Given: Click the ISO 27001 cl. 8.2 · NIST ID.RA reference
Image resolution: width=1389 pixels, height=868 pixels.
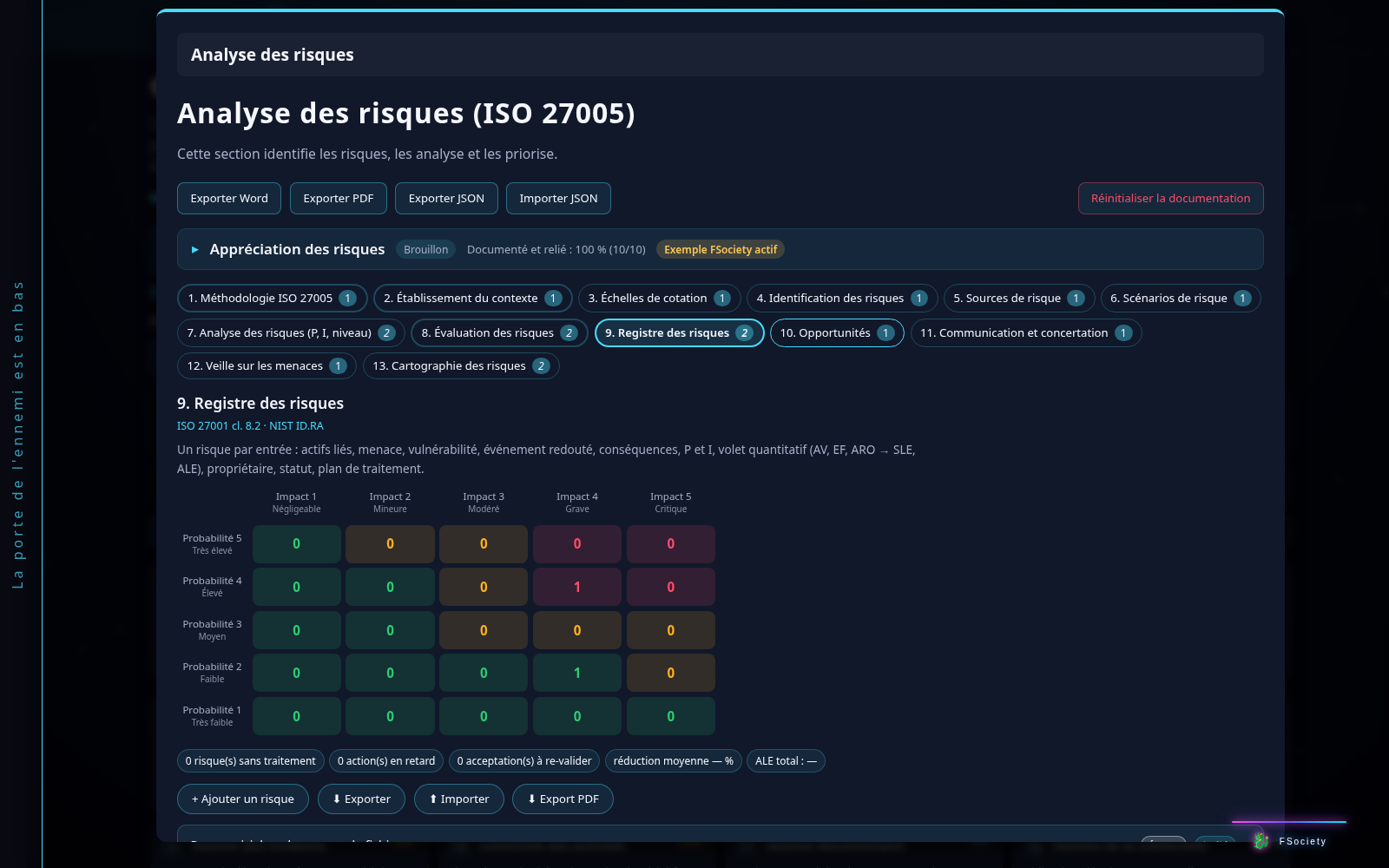Looking at the screenshot, I should pyautogui.click(x=250, y=426).
